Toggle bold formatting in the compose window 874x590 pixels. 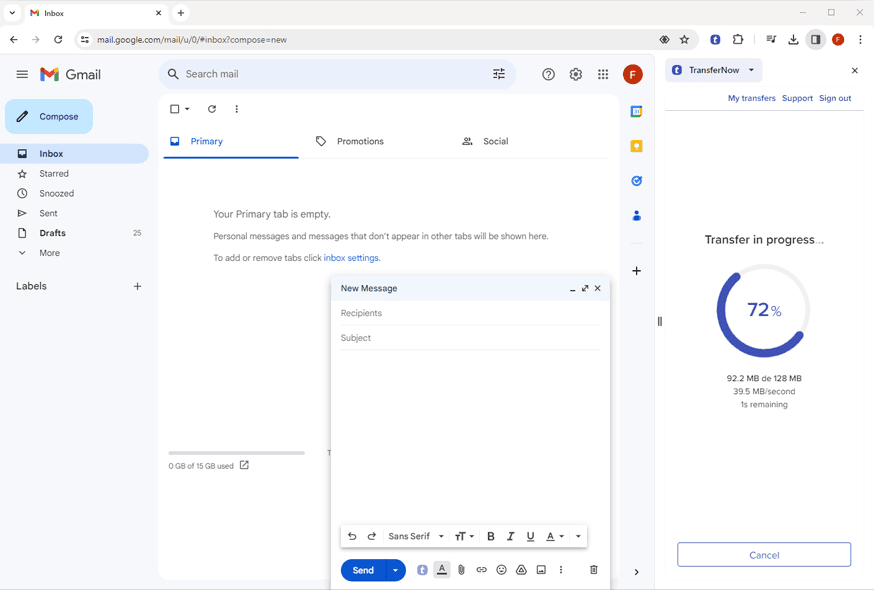point(490,536)
